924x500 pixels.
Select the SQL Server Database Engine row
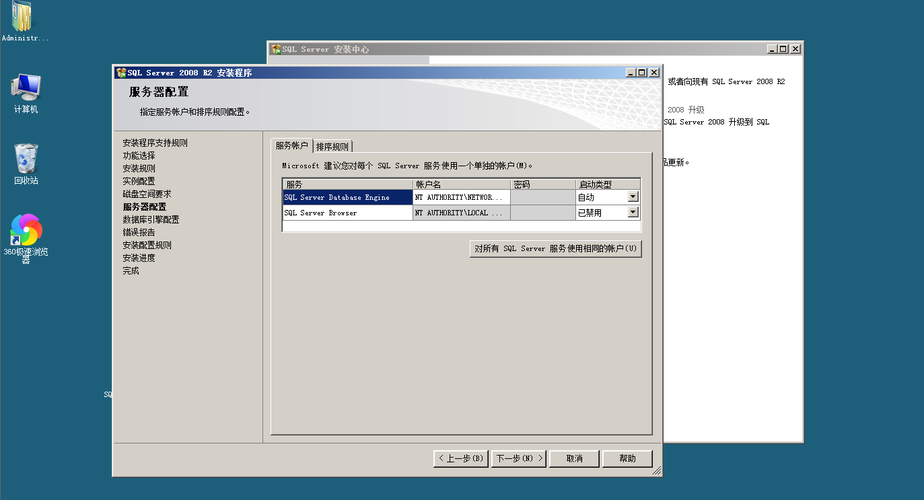click(348, 197)
